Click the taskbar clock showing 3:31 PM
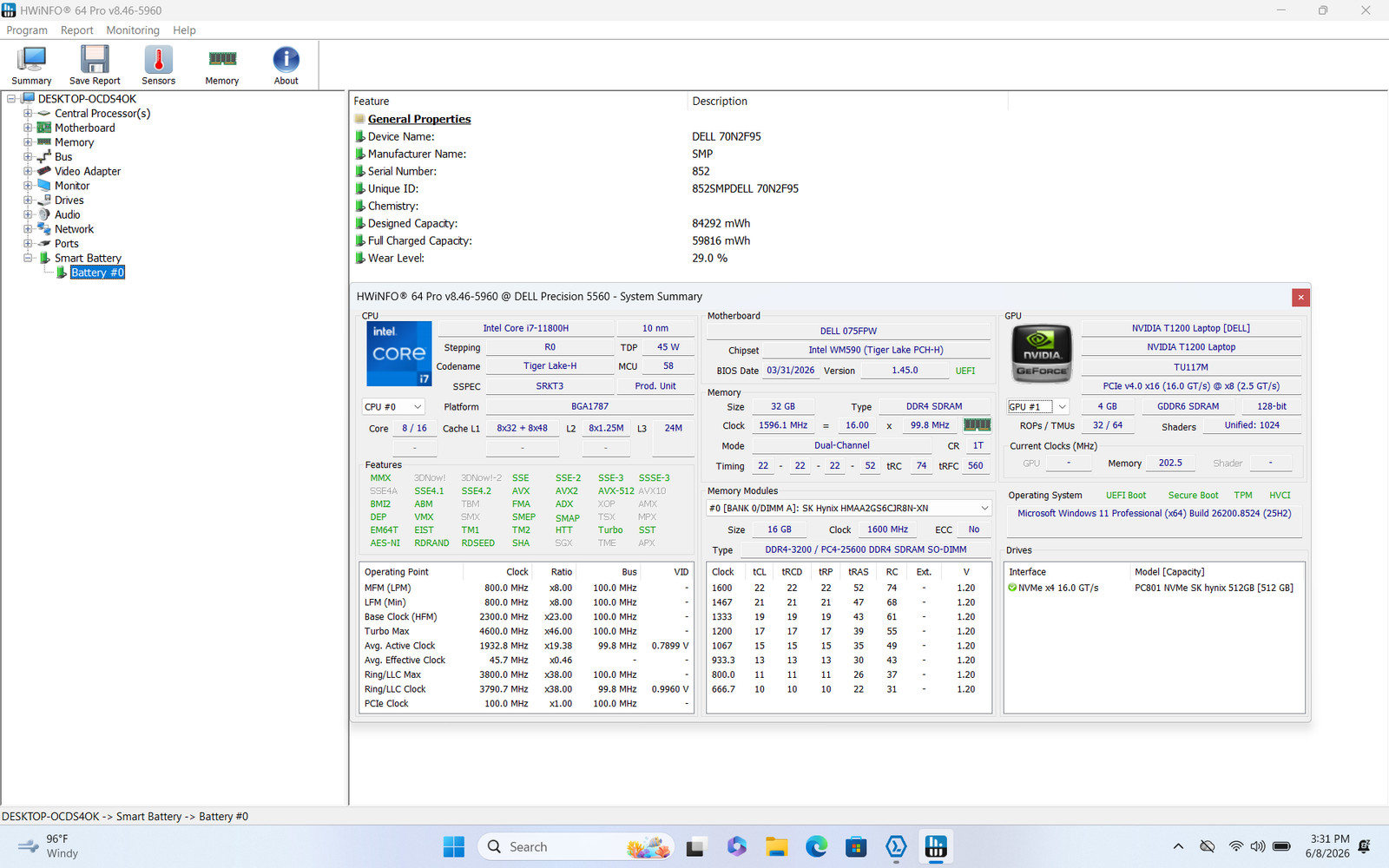The image size is (1389, 868). pos(1327,846)
